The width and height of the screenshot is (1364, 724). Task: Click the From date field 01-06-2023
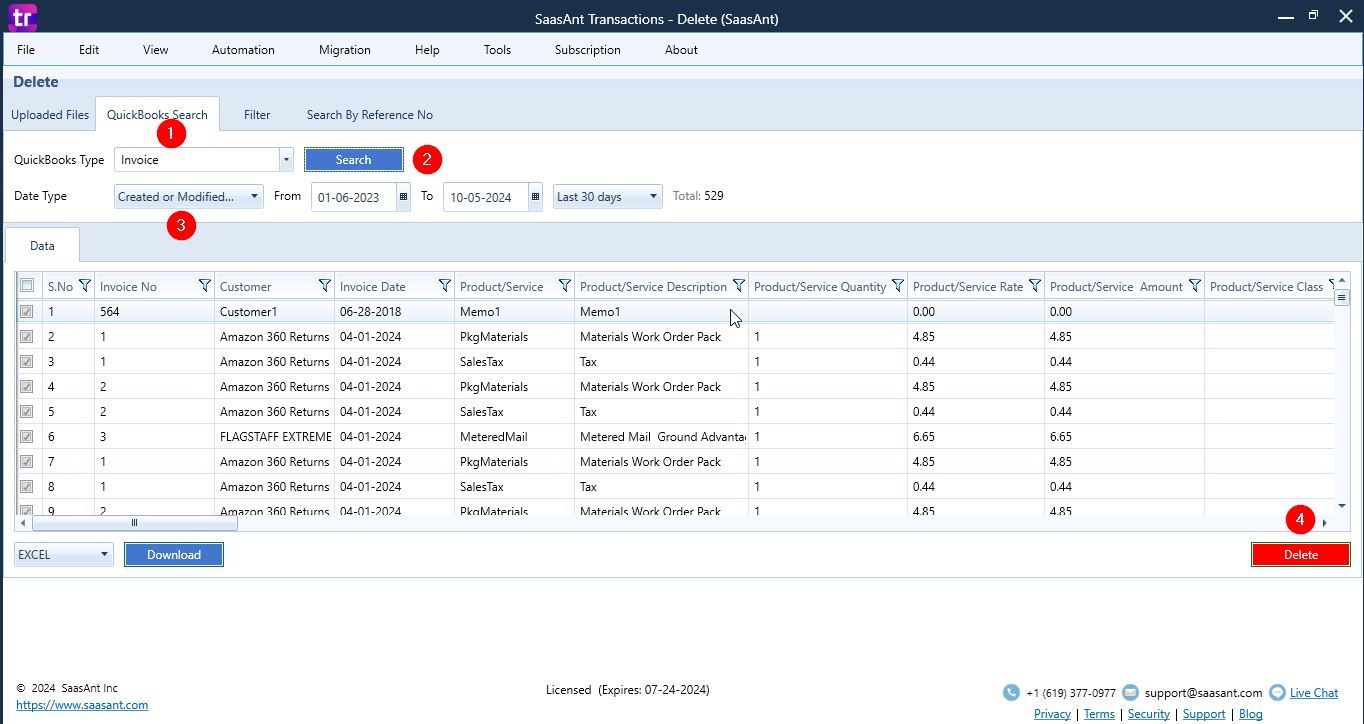(x=354, y=197)
